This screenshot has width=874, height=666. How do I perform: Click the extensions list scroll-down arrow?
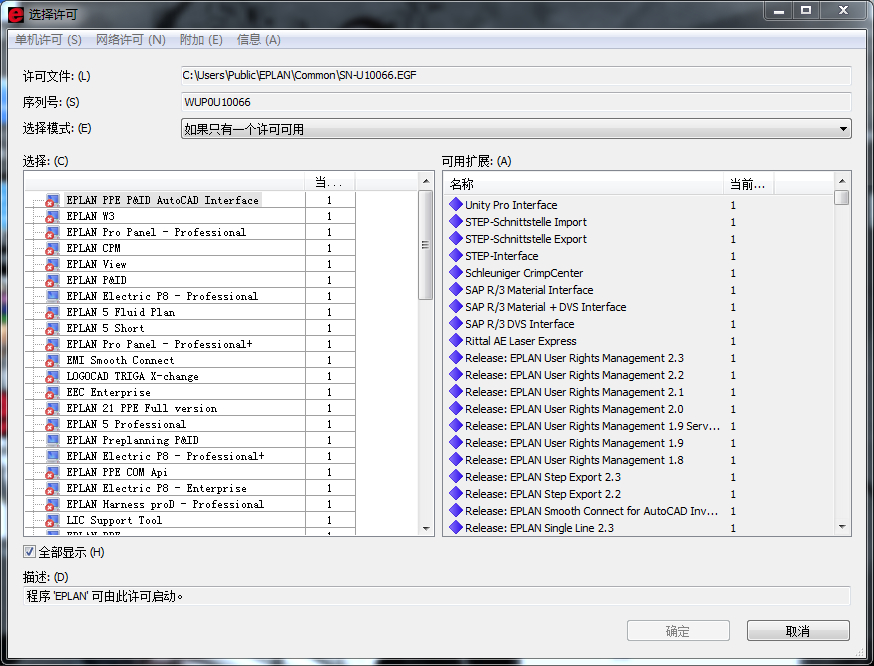click(842, 527)
